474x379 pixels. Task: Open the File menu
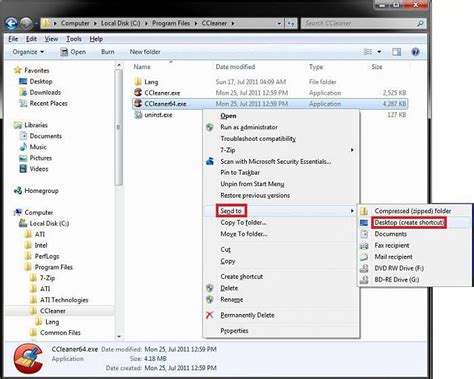[13, 39]
